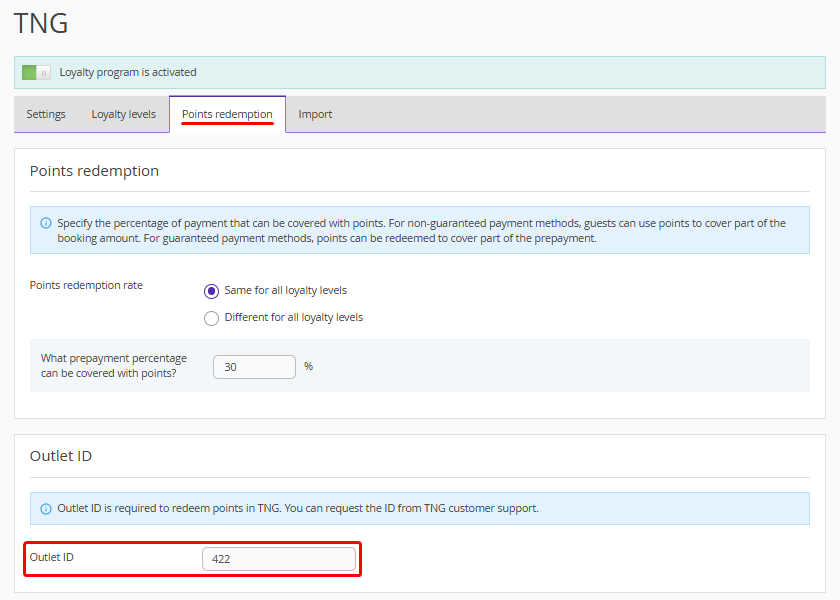840x600 pixels.
Task: Click the Outlet ID field label
Action: pos(52,557)
